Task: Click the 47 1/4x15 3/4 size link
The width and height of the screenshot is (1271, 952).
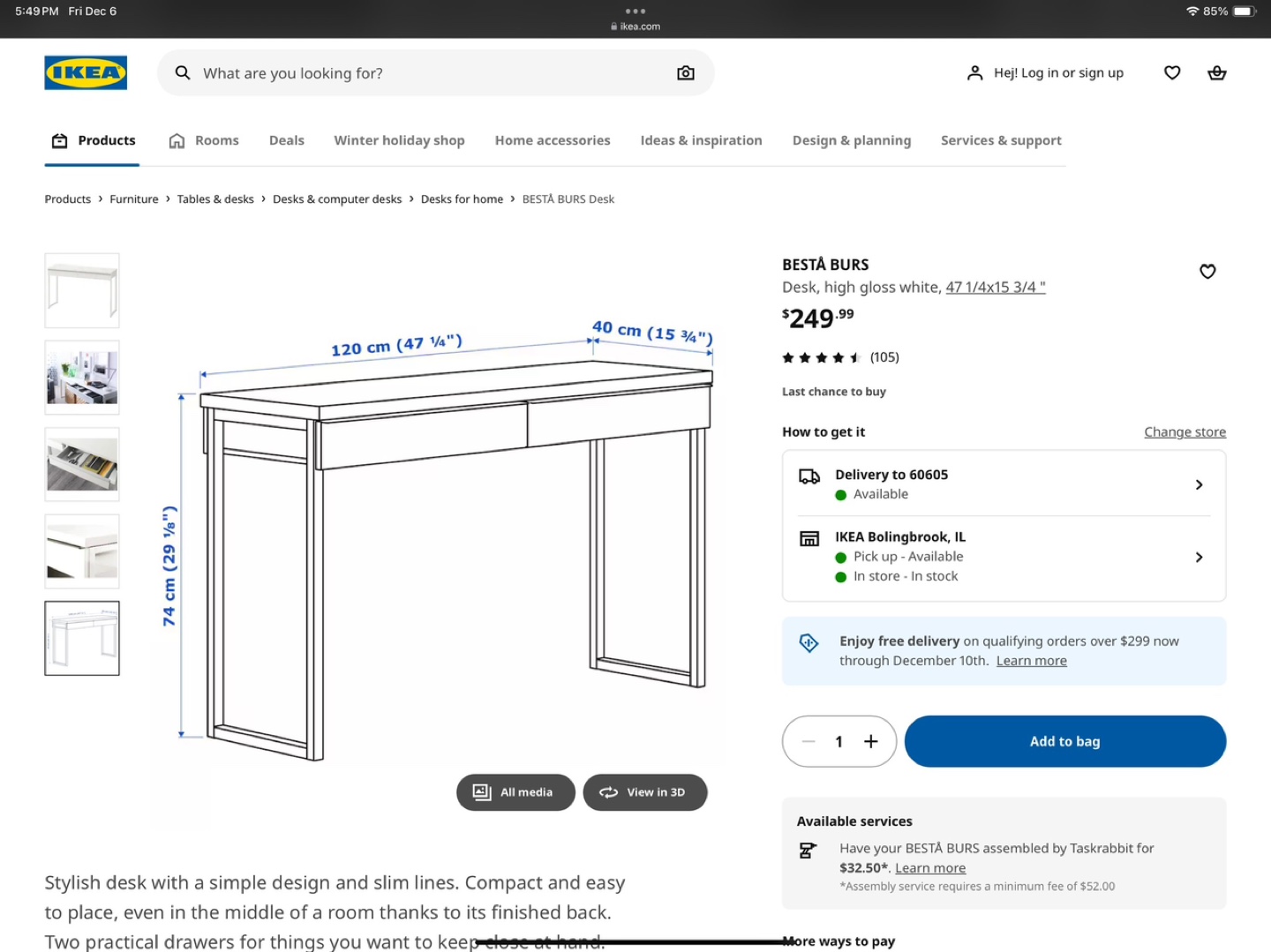Action: [x=996, y=287]
